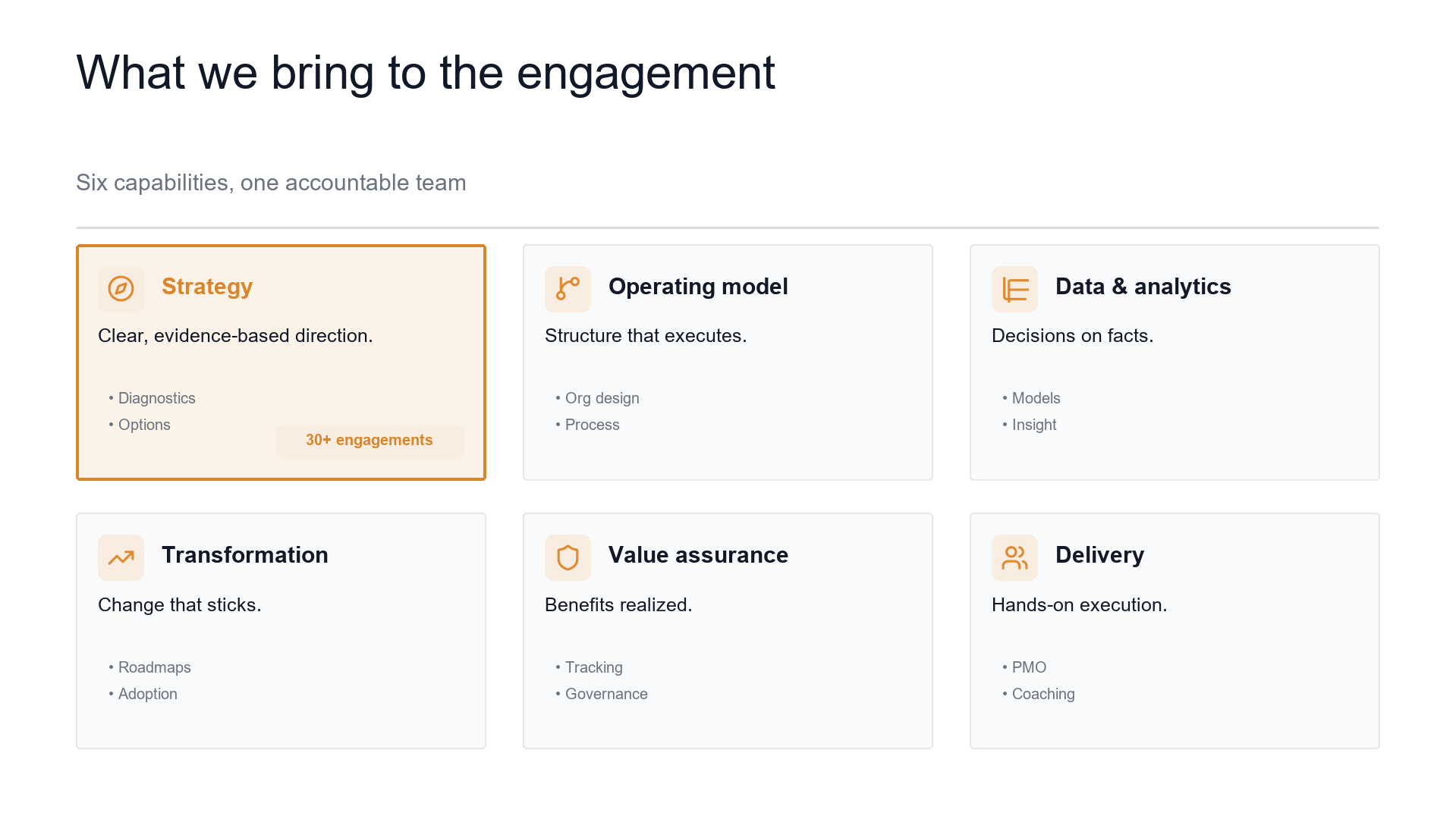1456x819 pixels.
Task: Click the branch icon beside Operating model
Action: pos(568,289)
